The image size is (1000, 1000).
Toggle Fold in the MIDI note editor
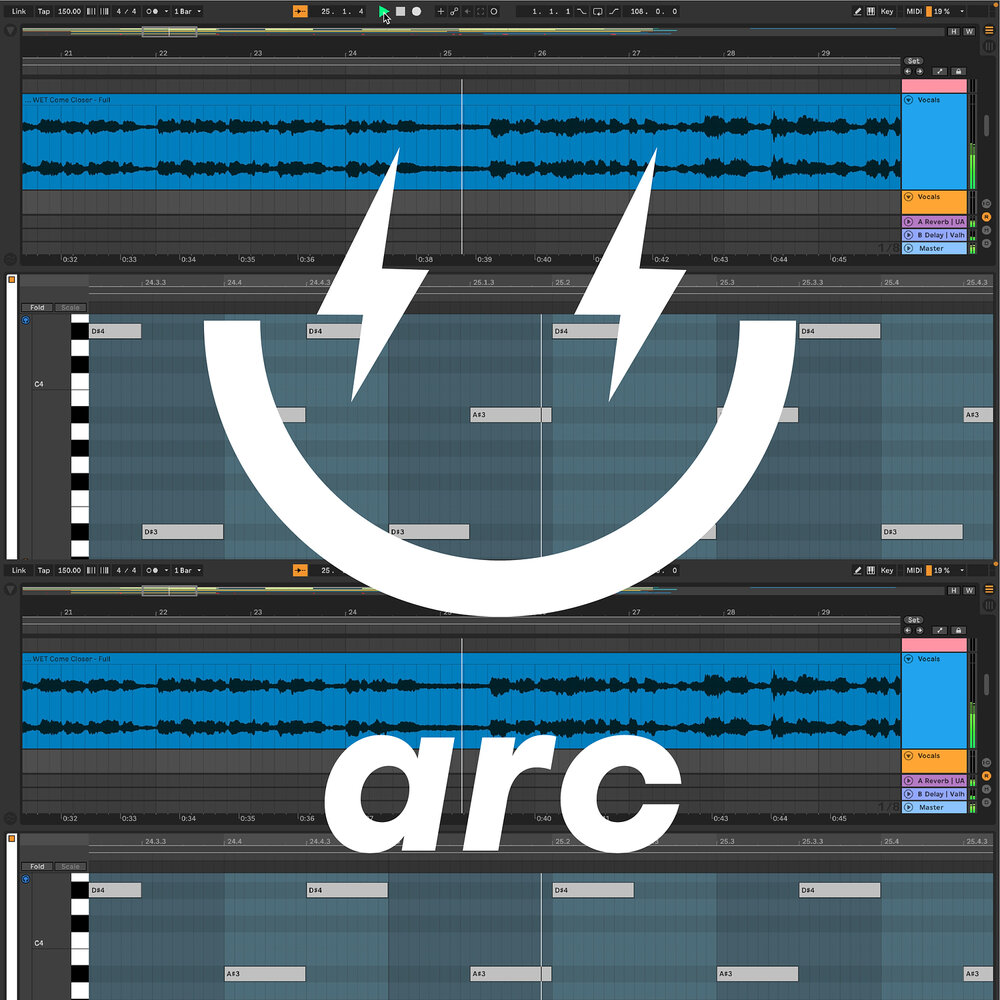(x=37, y=307)
